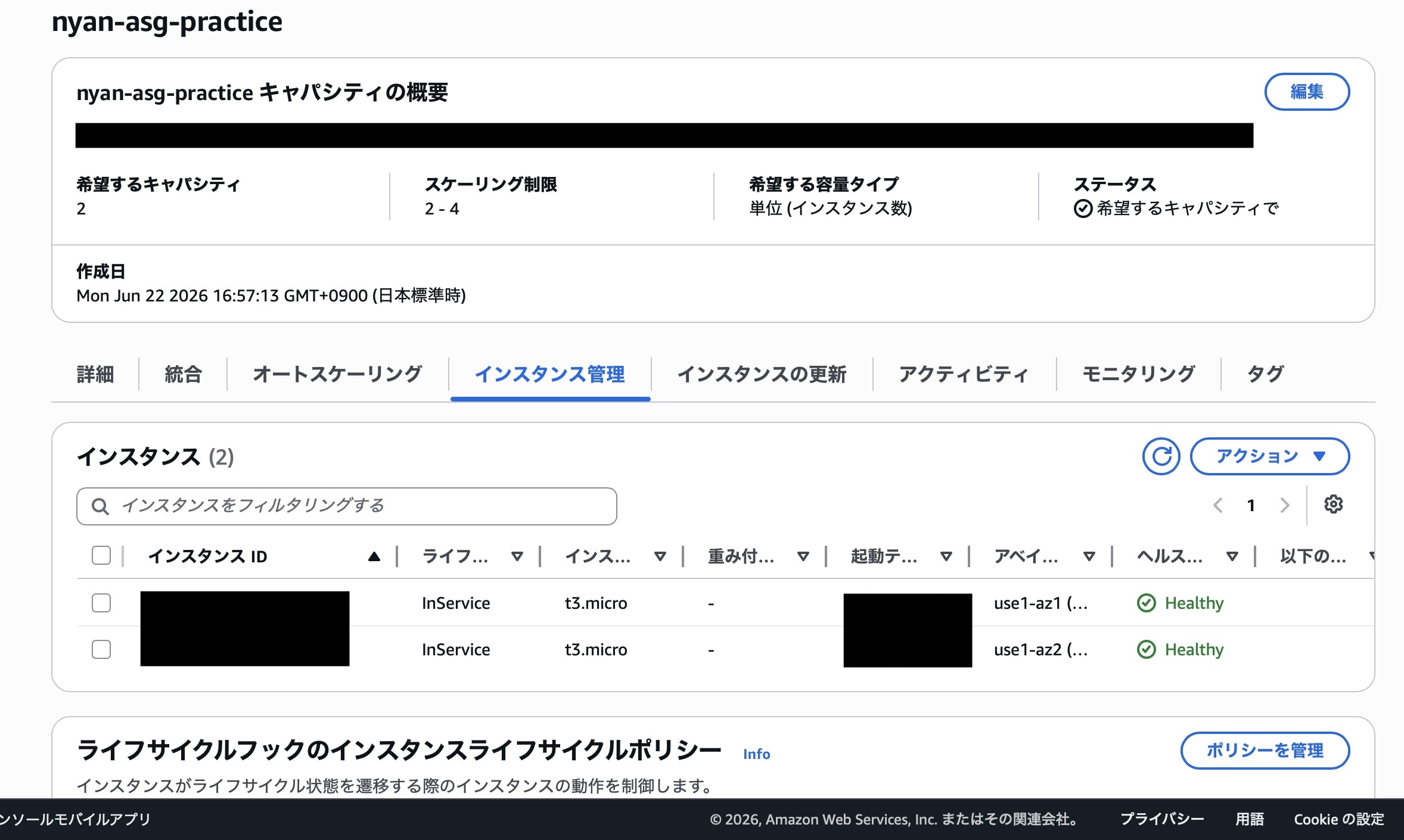Screen dimensions: 1404x840
Task: Select the use1-az1 instance checkbox
Action: pyautogui.click(x=101, y=603)
